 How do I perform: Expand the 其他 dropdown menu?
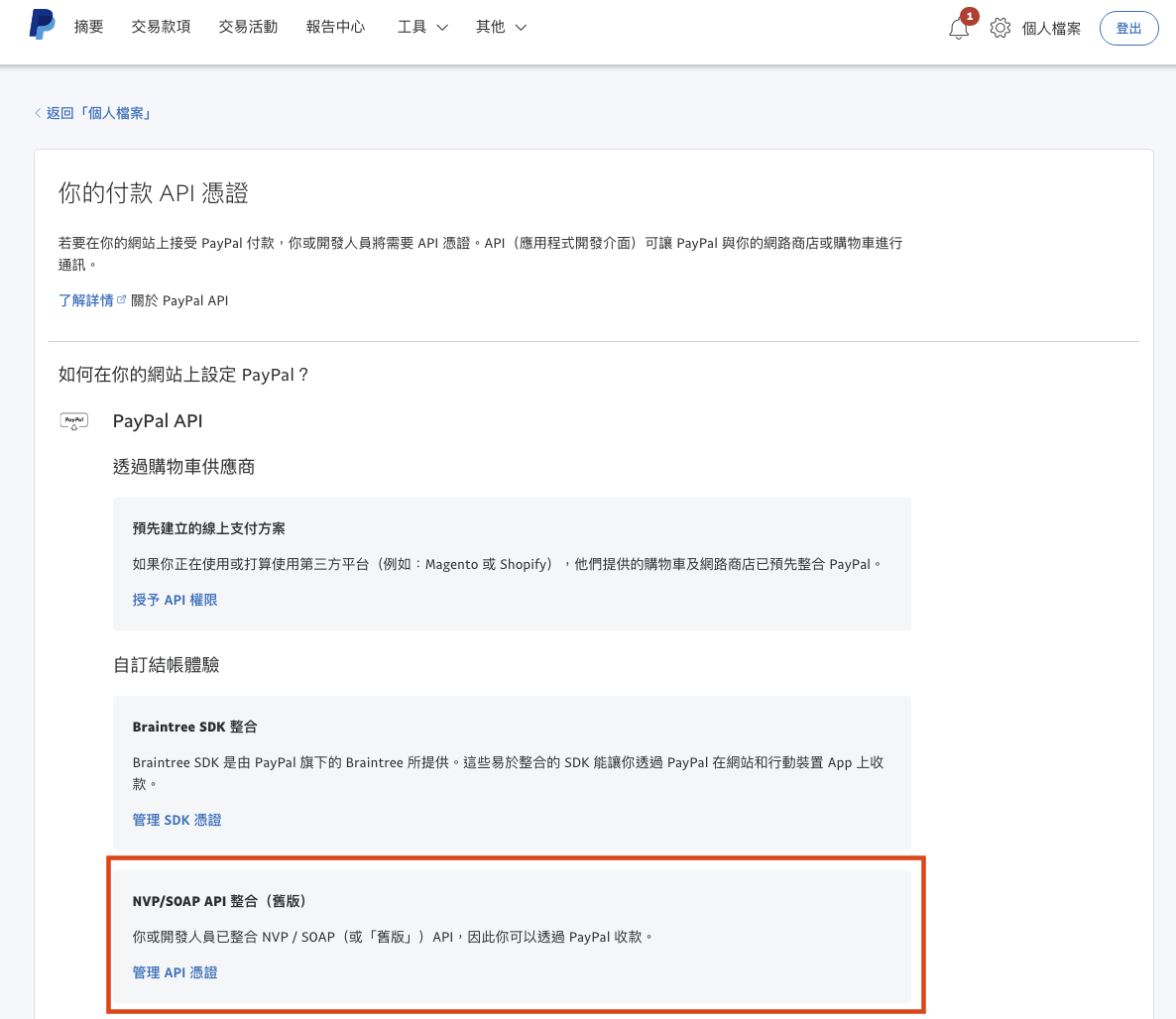pyautogui.click(x=501, y=27)
